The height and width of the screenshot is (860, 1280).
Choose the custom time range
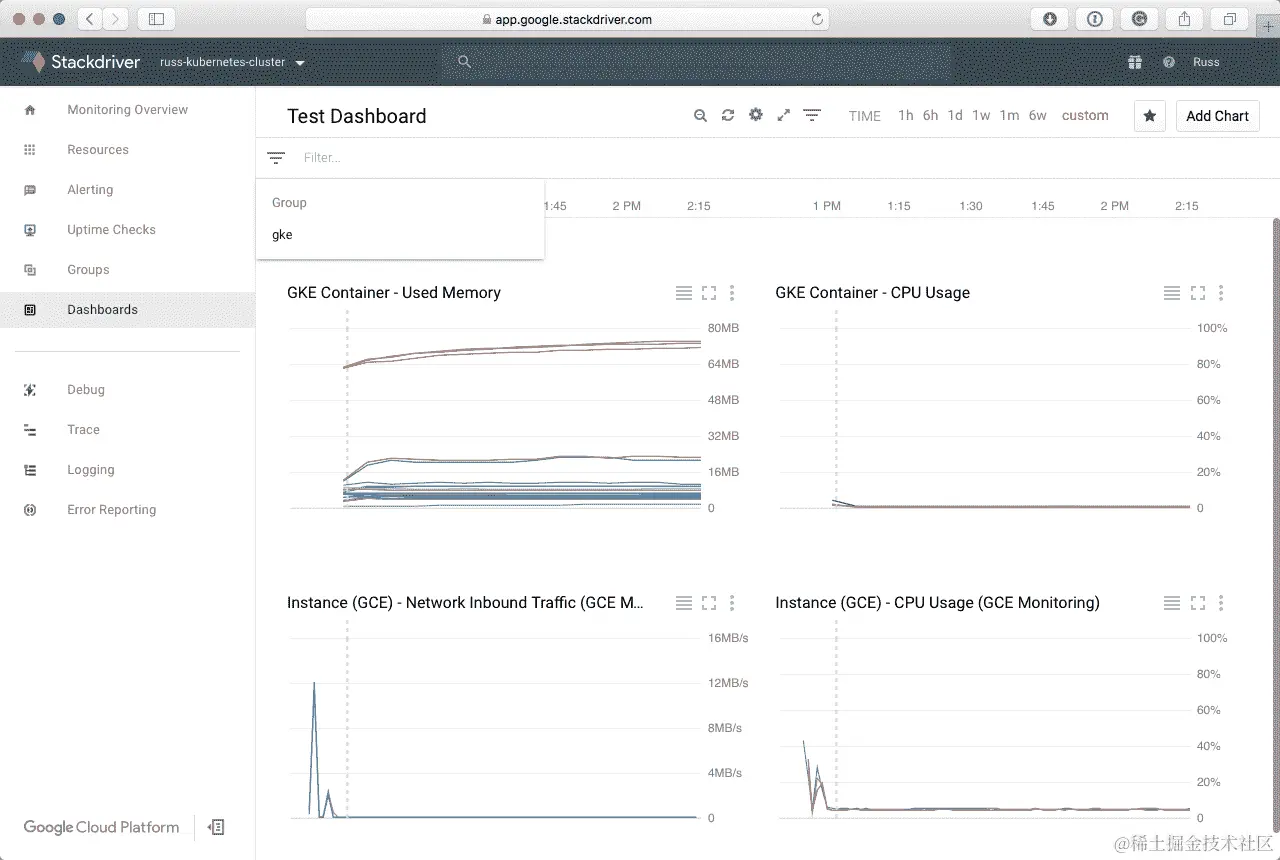pyautogui.click(x=1085, y=116)
